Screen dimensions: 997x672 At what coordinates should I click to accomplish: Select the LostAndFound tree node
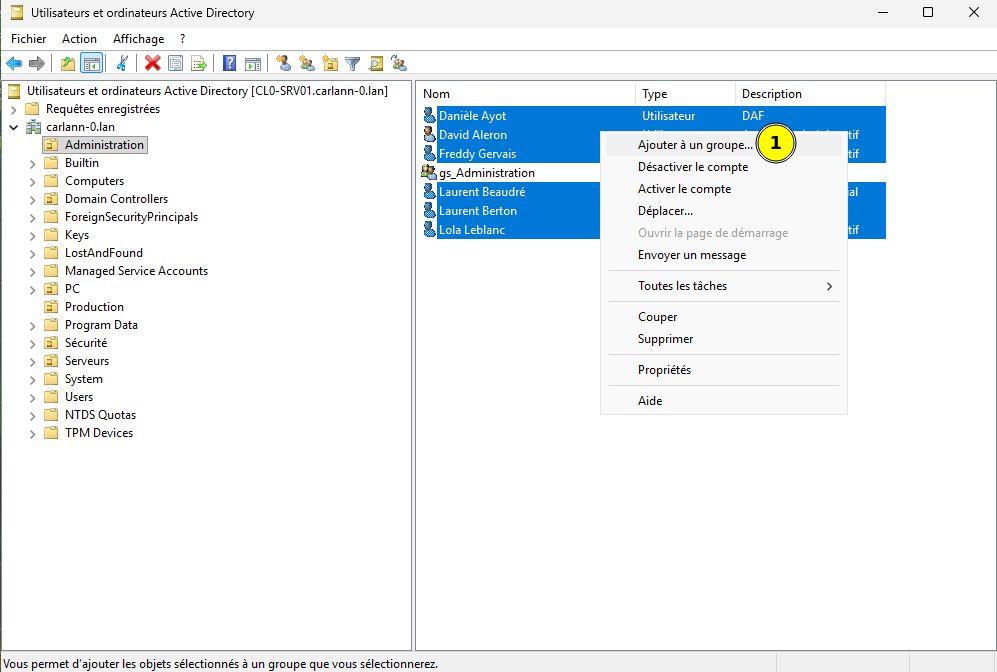pyautogui.click(x=104, y=253)
